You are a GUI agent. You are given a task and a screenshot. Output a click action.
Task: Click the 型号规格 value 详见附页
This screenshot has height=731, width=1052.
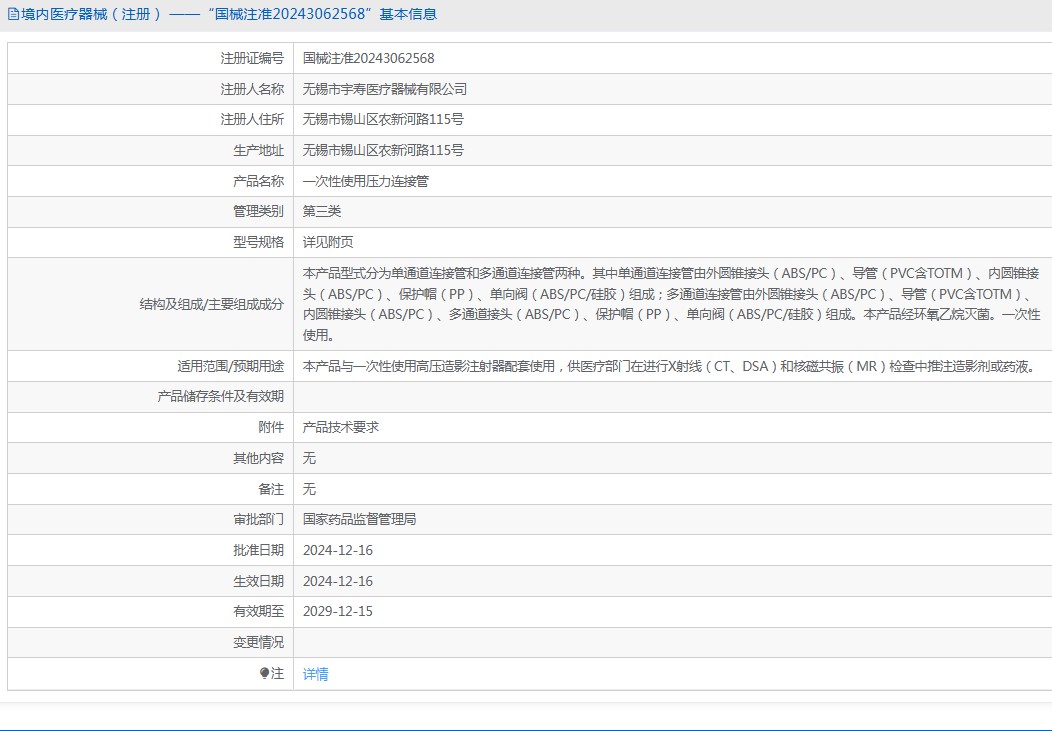point(328,243)
